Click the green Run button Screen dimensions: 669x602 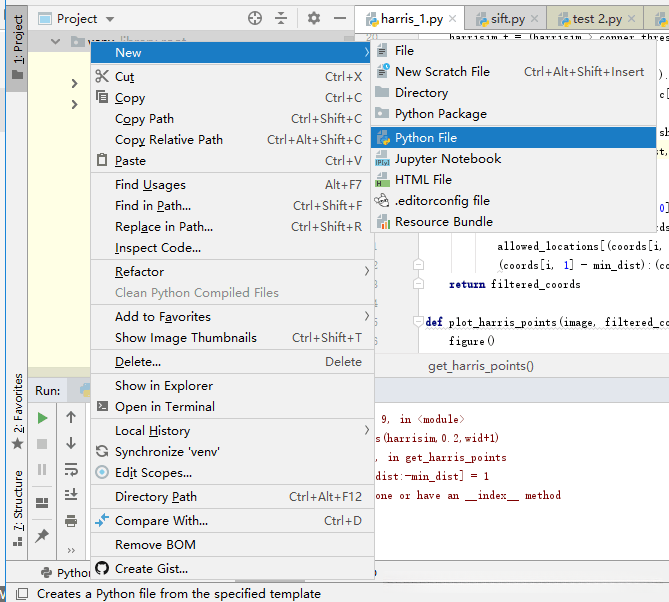[42, 417]
